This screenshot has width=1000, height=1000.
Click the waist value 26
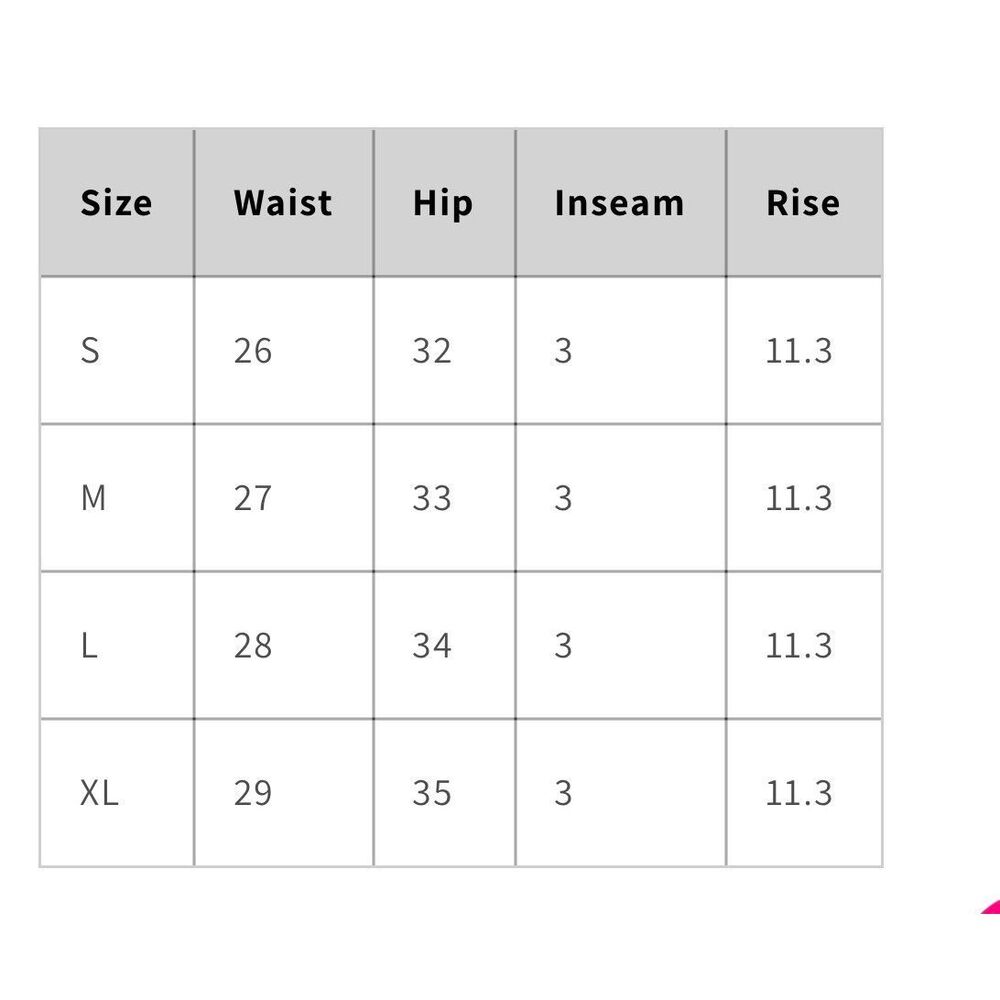click(253, 351)
